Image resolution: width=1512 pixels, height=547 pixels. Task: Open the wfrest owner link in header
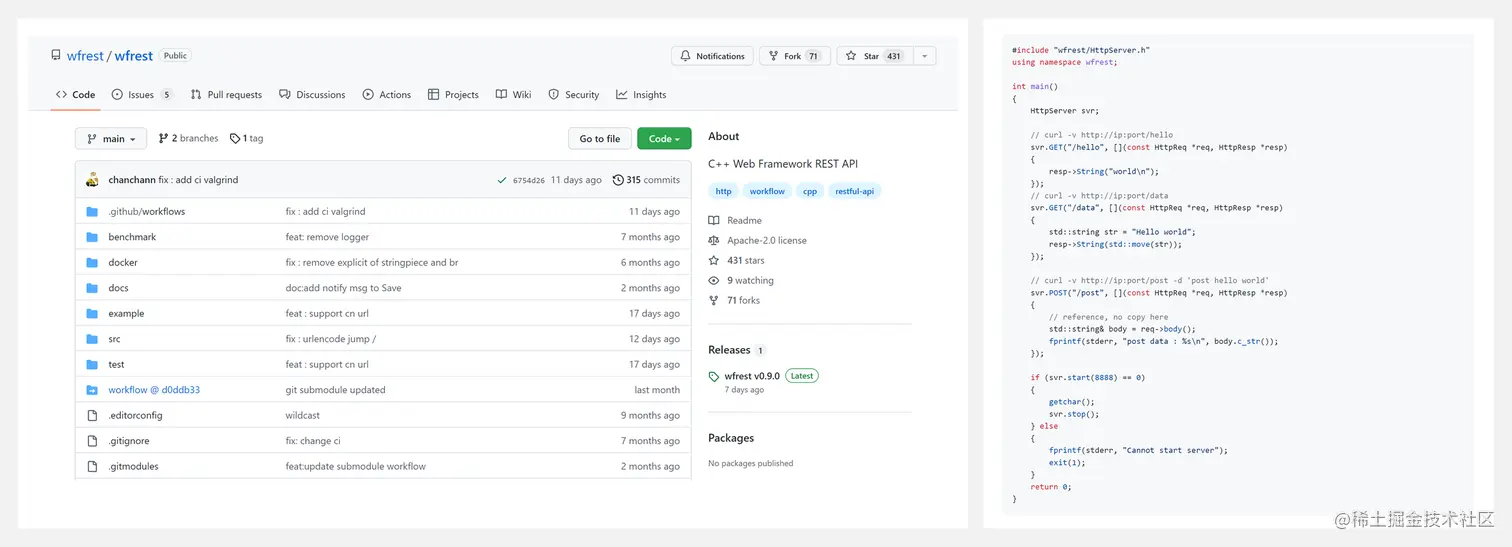click(85, 56)
